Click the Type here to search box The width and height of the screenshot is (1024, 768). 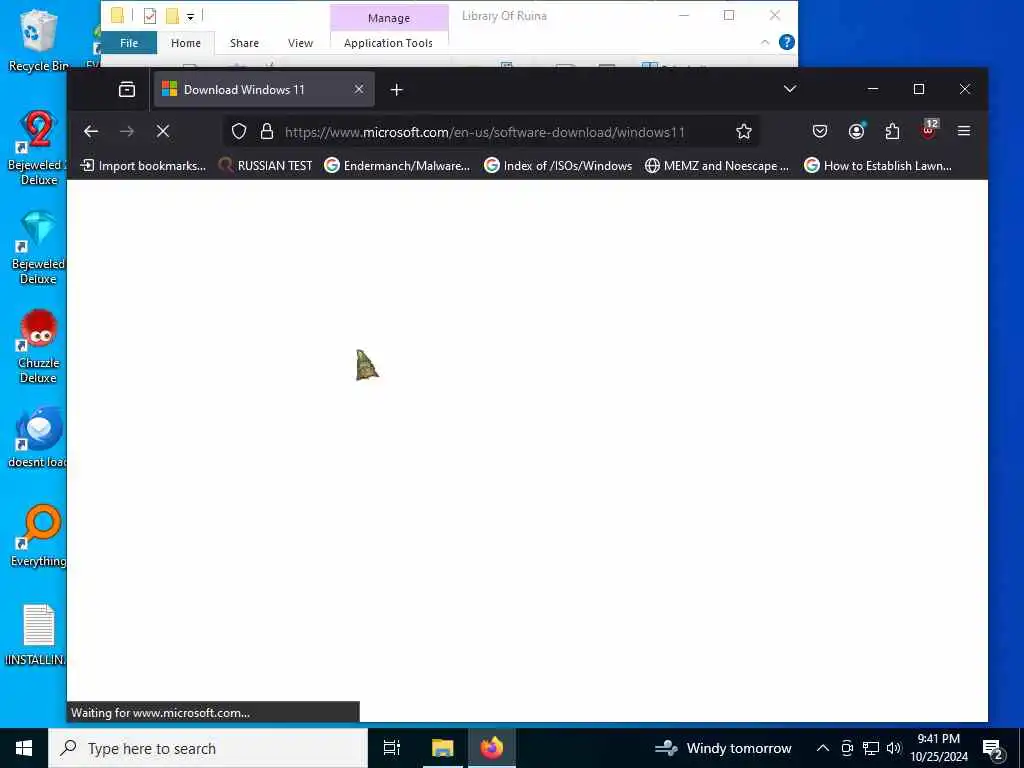click(208, 748)
